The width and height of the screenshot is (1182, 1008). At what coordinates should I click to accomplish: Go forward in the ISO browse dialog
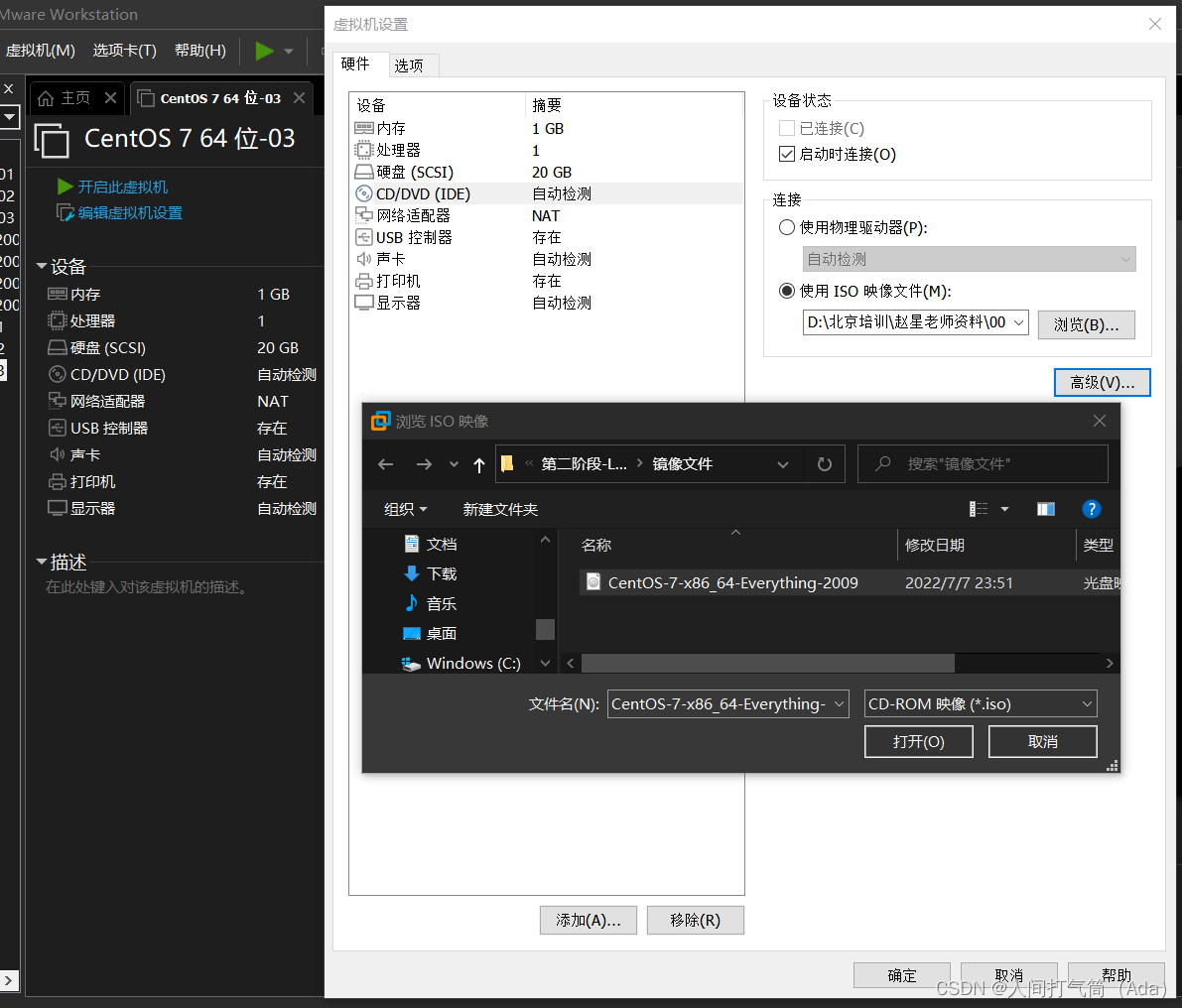pos(425,464)
